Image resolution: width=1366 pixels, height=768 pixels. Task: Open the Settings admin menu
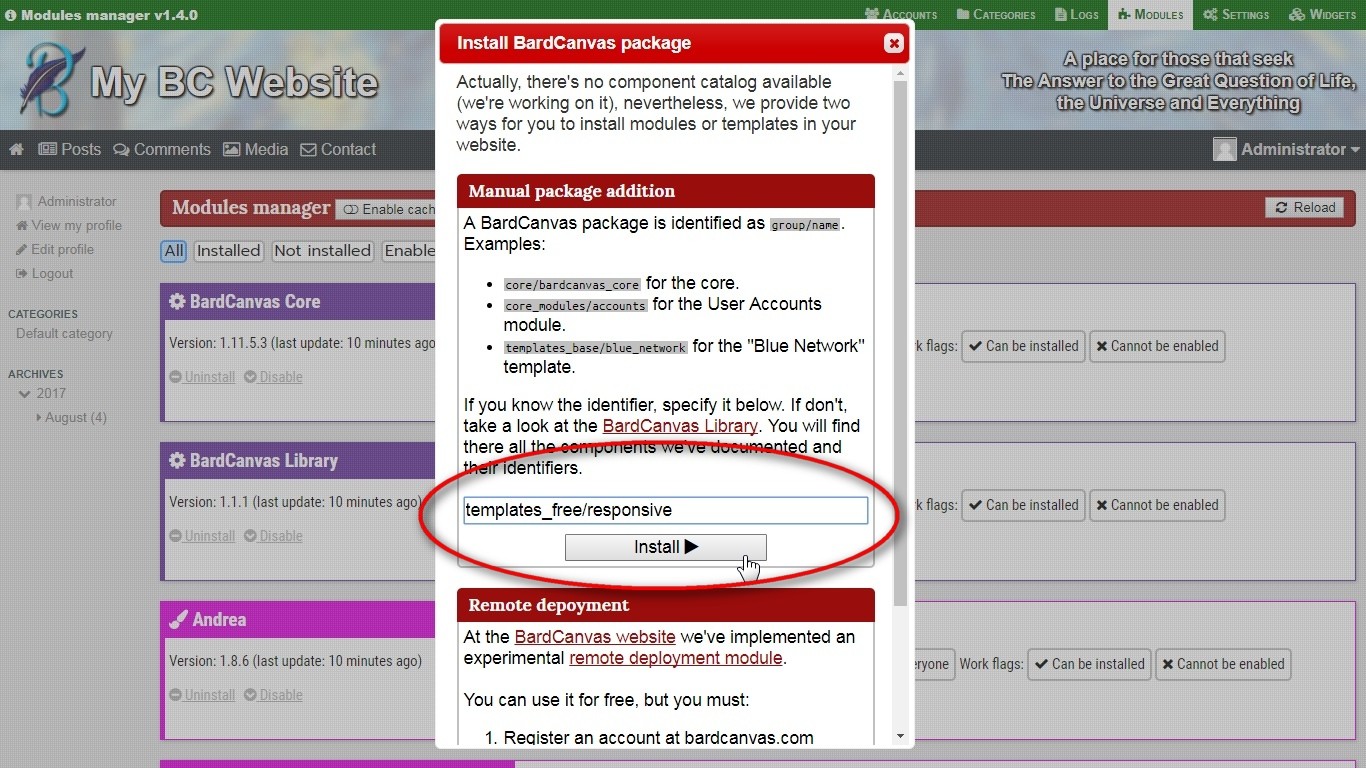click(1236, 14)
